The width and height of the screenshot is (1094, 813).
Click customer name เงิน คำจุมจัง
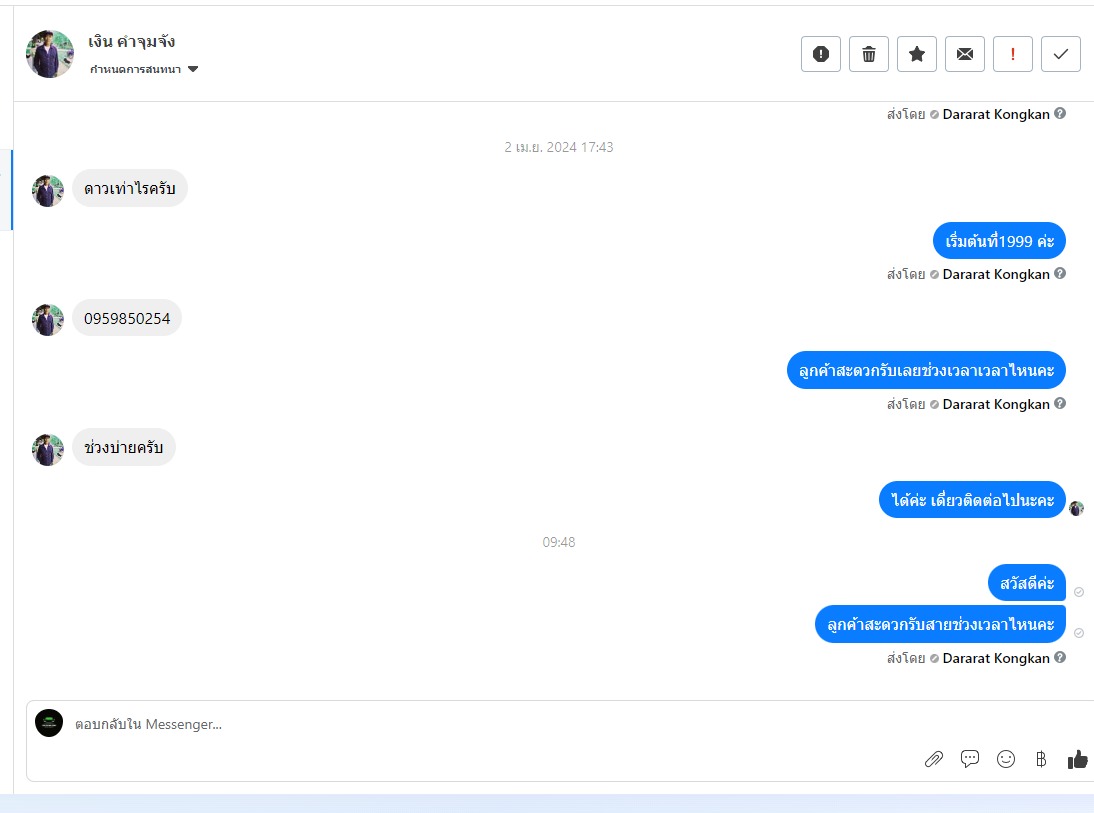pos(131,42)
